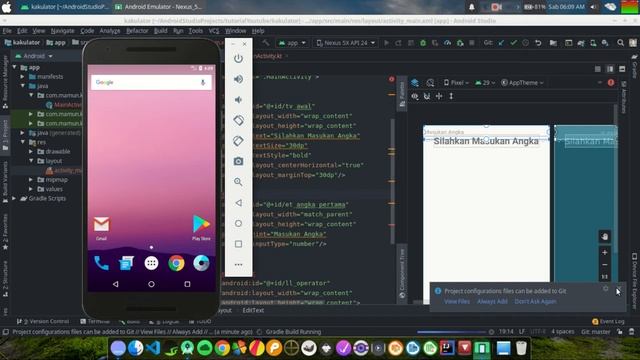Select Silahkan Masukan Angka text in design preview
The height and width of the screenshot is (360, 640).
click(x=486, y=141)
